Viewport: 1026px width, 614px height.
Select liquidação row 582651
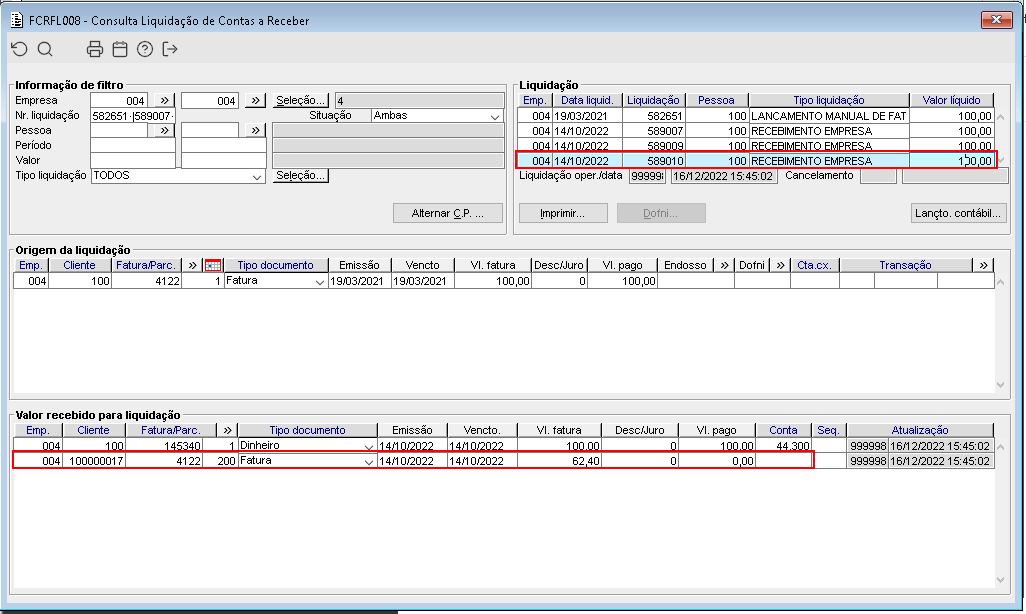(x=756, y=116)
